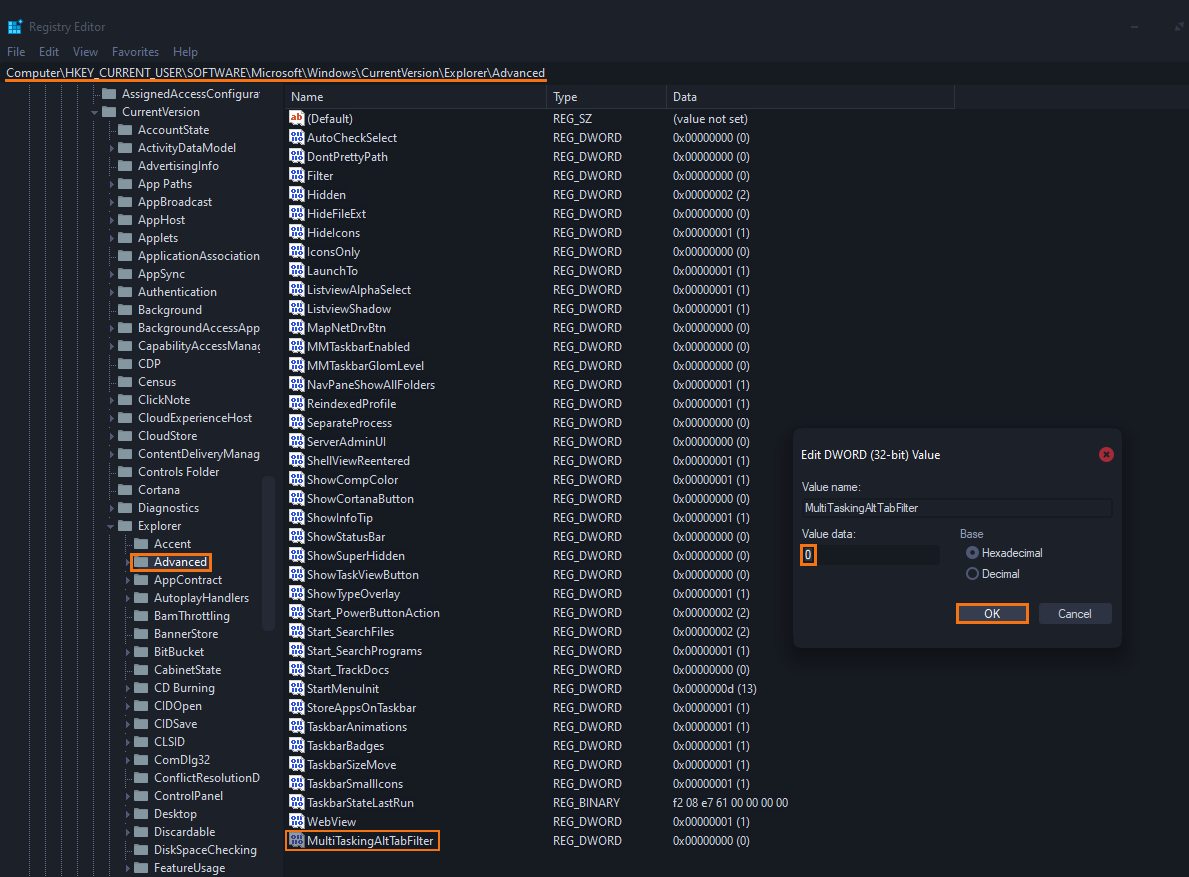Open the Edit menu

[49, 52]
